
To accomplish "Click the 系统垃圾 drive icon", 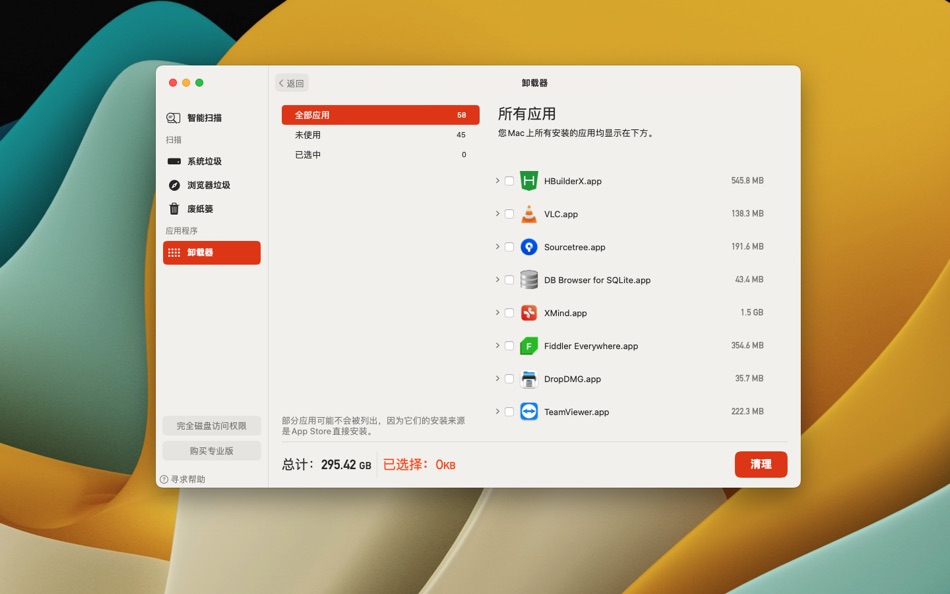I will coord(174,161).
